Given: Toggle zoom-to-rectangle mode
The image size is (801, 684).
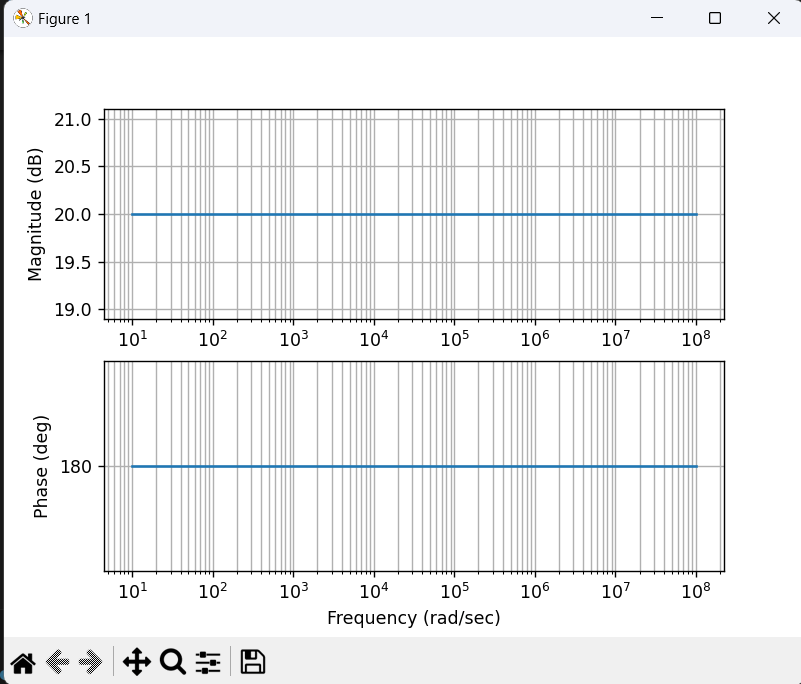Looking at the screenshot, I should [172, 661].
